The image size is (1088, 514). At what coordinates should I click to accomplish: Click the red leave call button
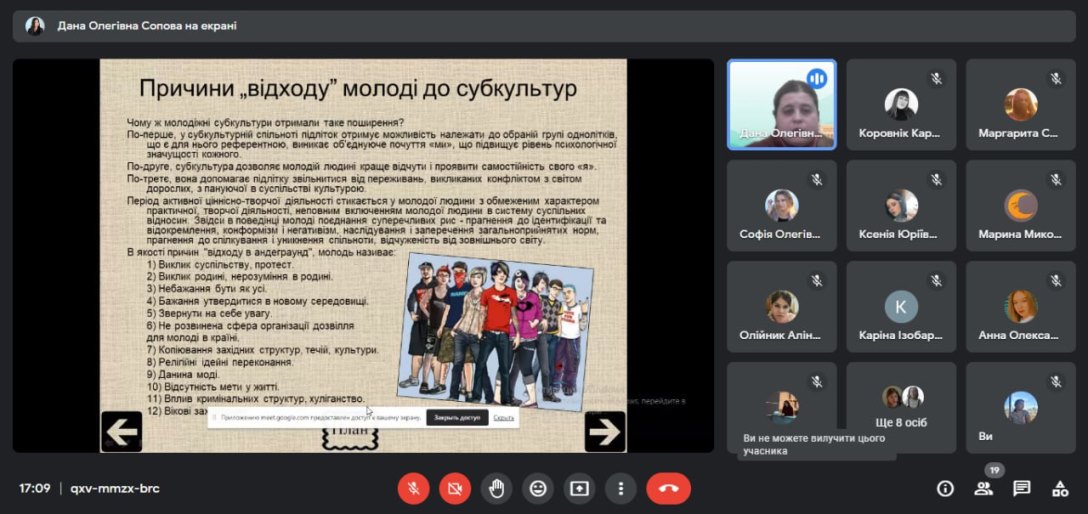[668, 488]
